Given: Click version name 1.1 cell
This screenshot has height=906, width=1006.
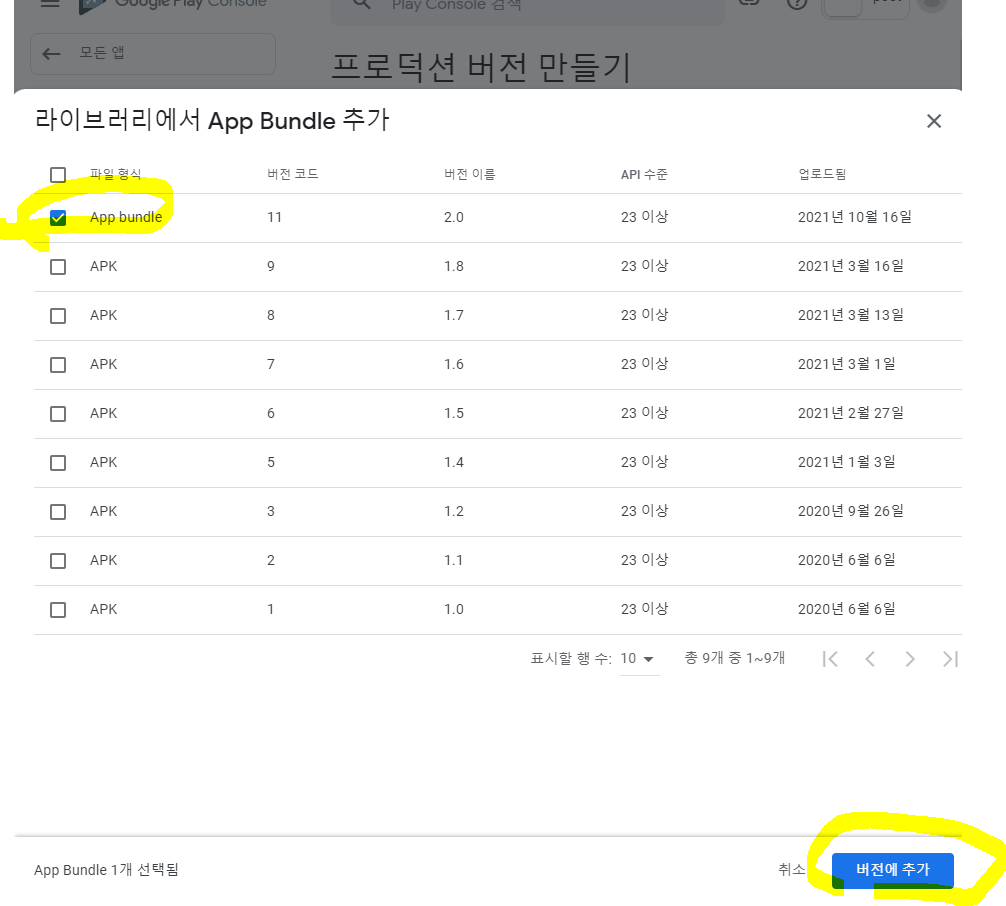Looking at the screenshot, I should [x=454, y=560].
